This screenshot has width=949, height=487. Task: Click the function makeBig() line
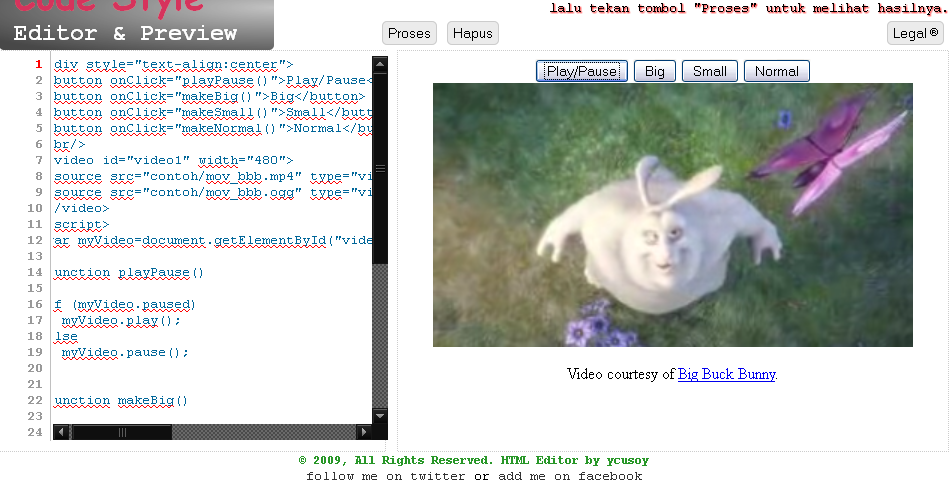[121, 400]
